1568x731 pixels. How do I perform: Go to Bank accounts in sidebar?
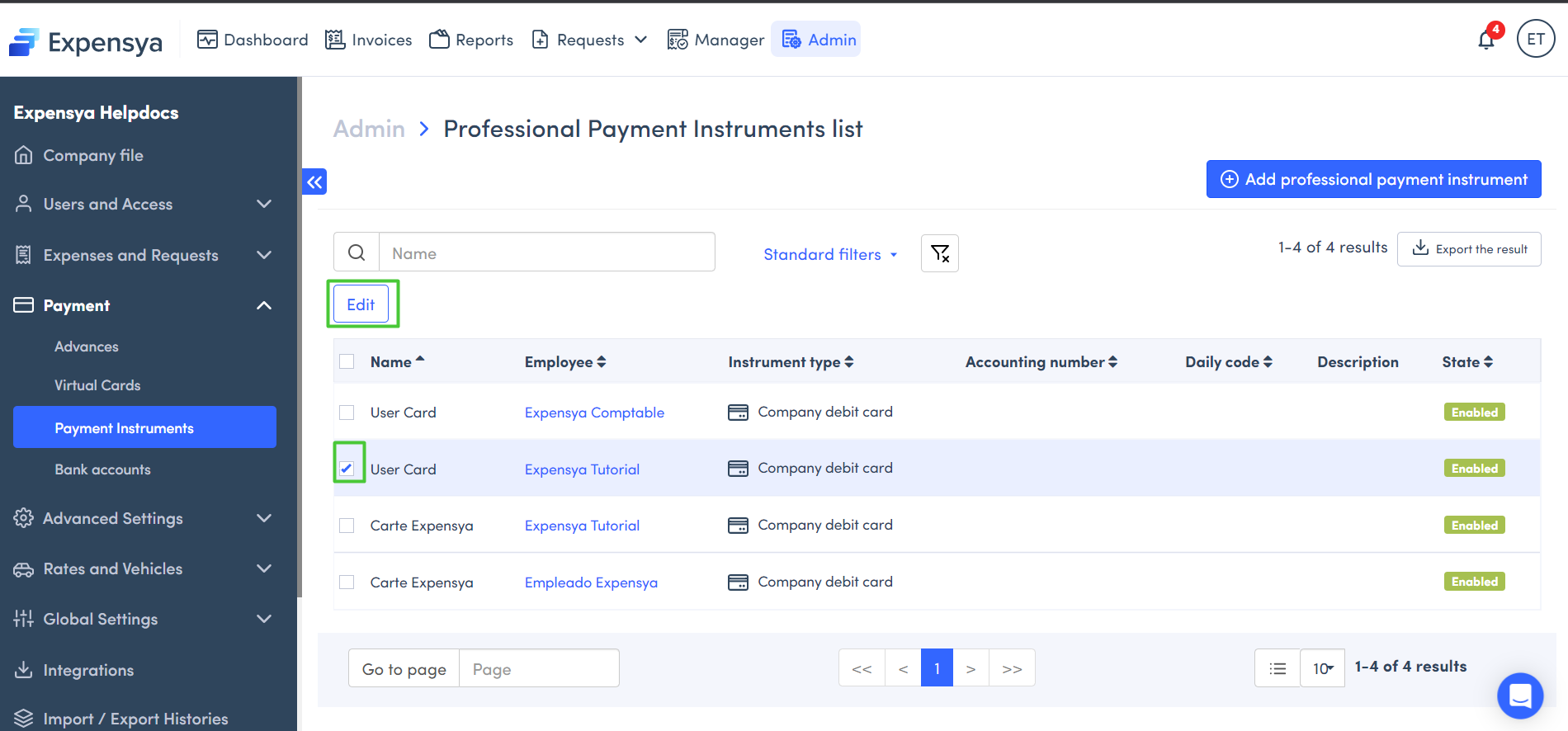103,469
